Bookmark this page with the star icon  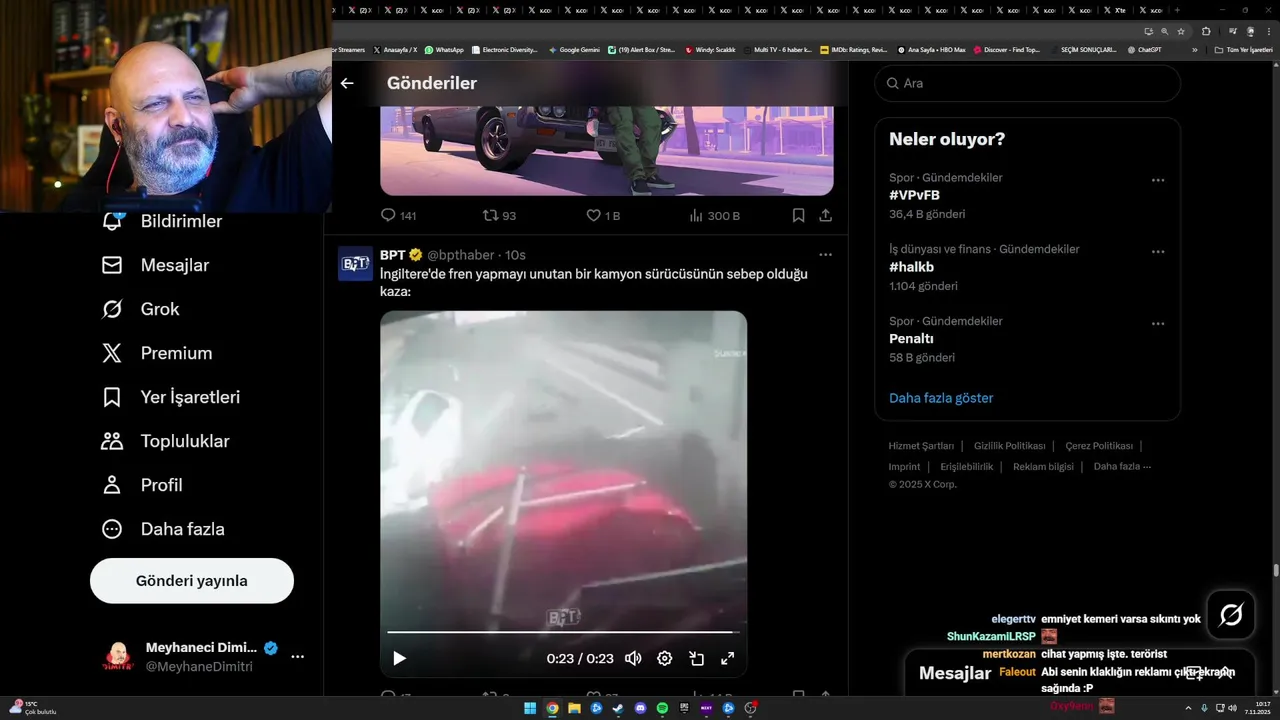tap(1181, 31)
